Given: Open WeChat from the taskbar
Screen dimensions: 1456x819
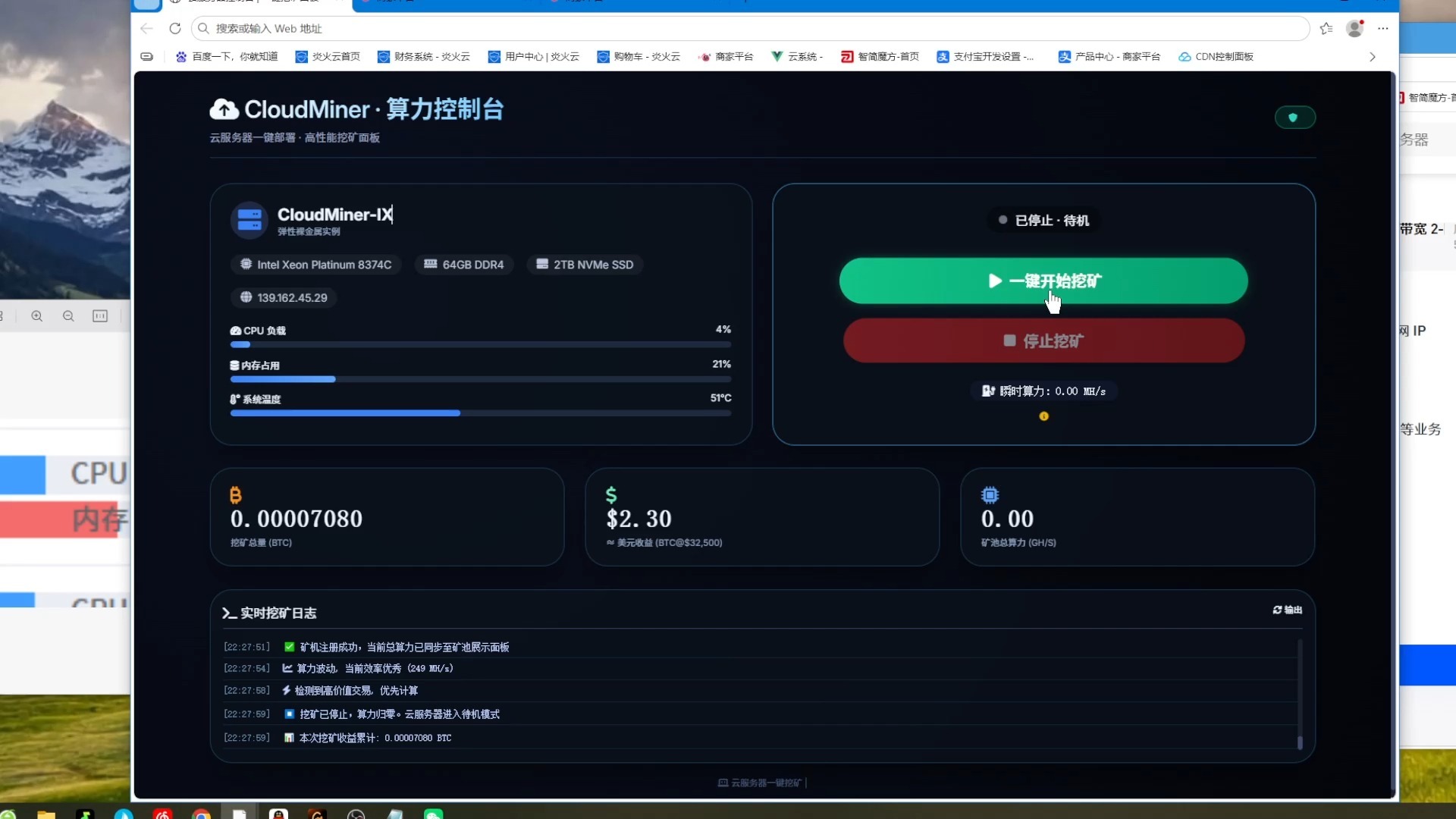Looking at the screenshot, I should coord(433,814).
